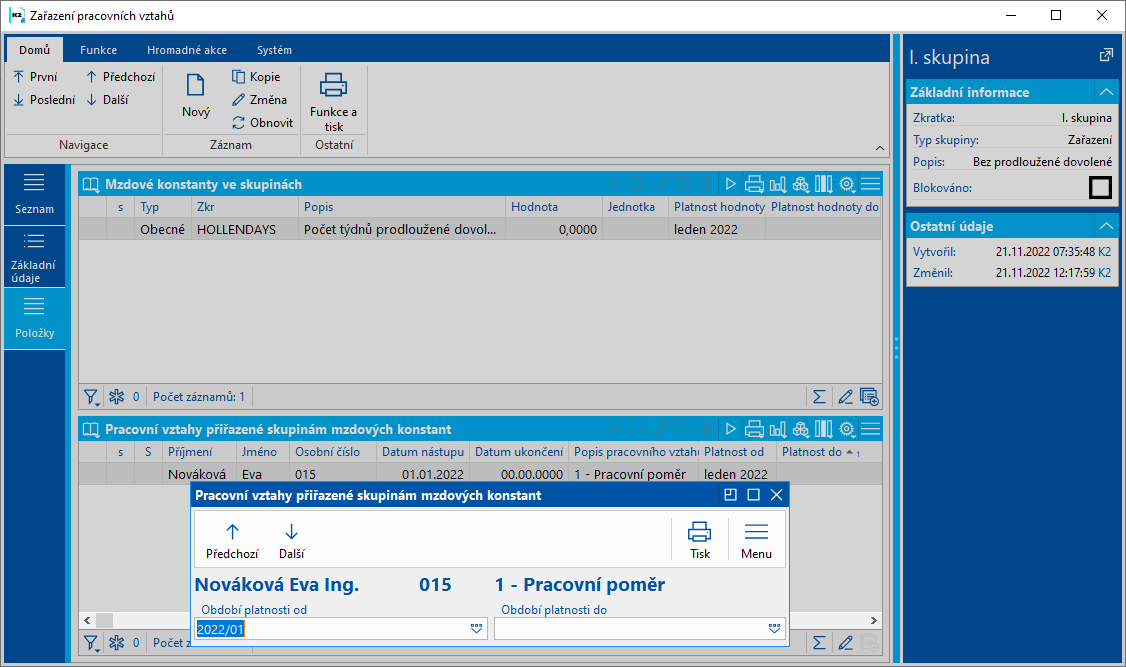Open the Systém tab
Viewport: 1126px width, 667px height.
pos(274,50)
